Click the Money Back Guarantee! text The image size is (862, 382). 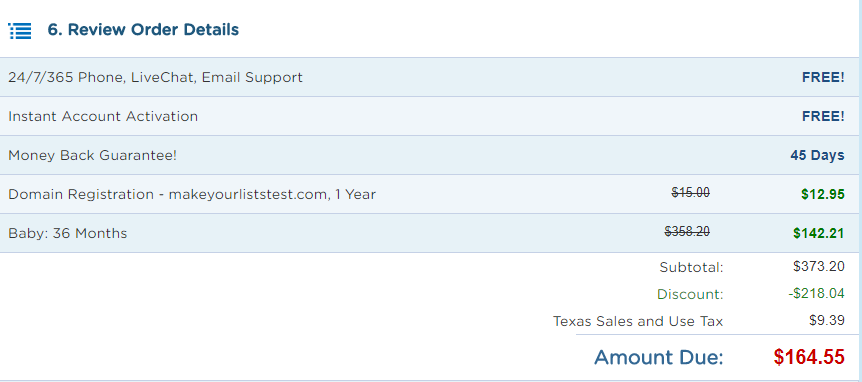92,156
